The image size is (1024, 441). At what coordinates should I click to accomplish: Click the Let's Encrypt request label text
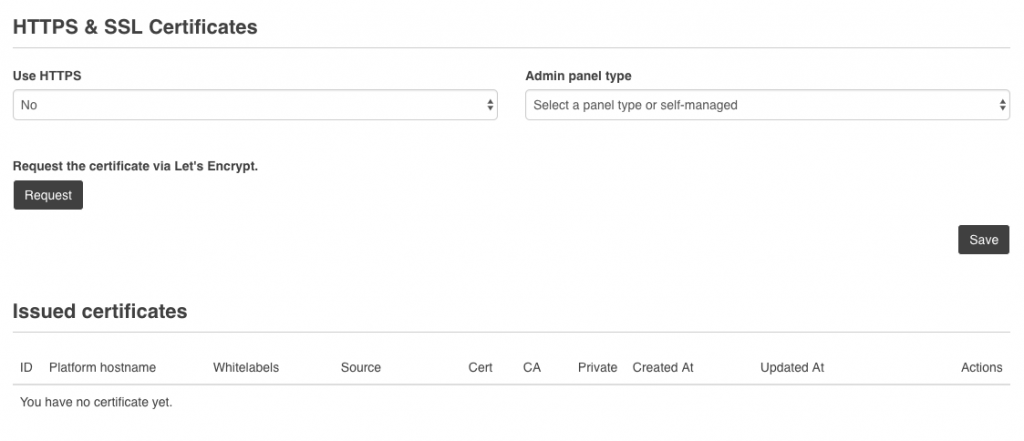point(135,165)
